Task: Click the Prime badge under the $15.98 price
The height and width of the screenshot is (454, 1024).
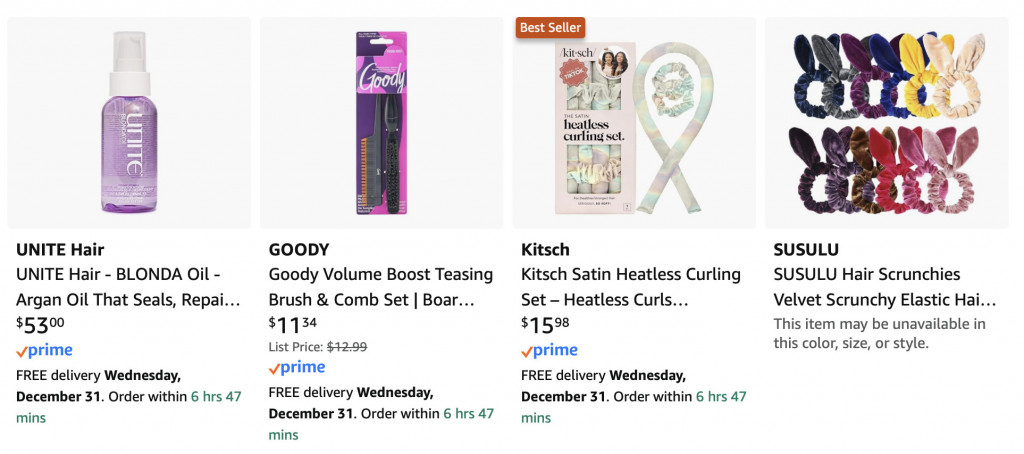Action: click(549, 351)
